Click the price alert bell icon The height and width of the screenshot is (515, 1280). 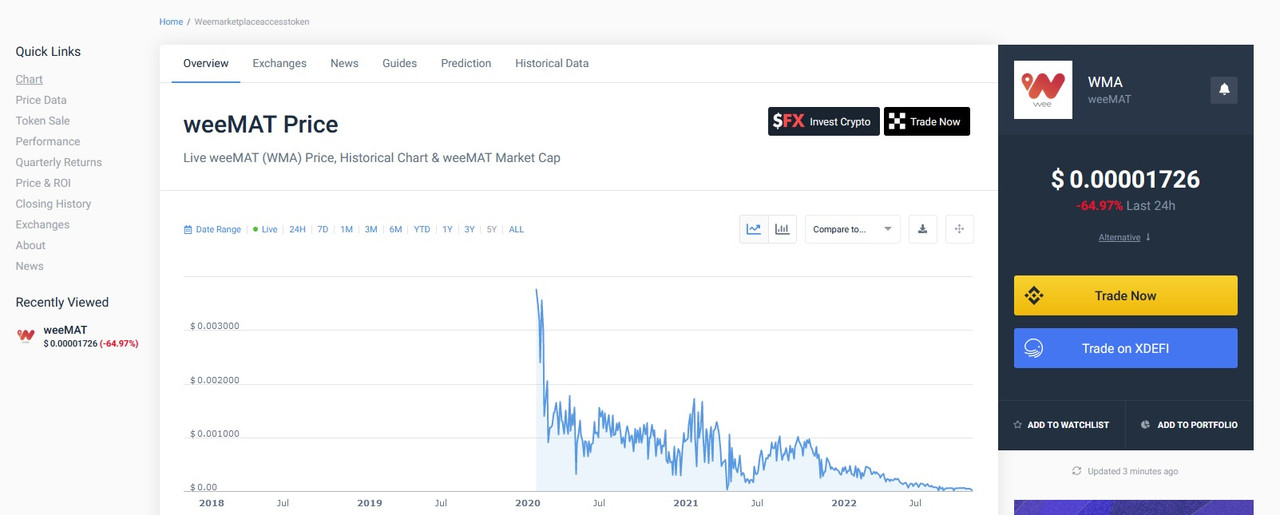click(x=1224, y=90)
